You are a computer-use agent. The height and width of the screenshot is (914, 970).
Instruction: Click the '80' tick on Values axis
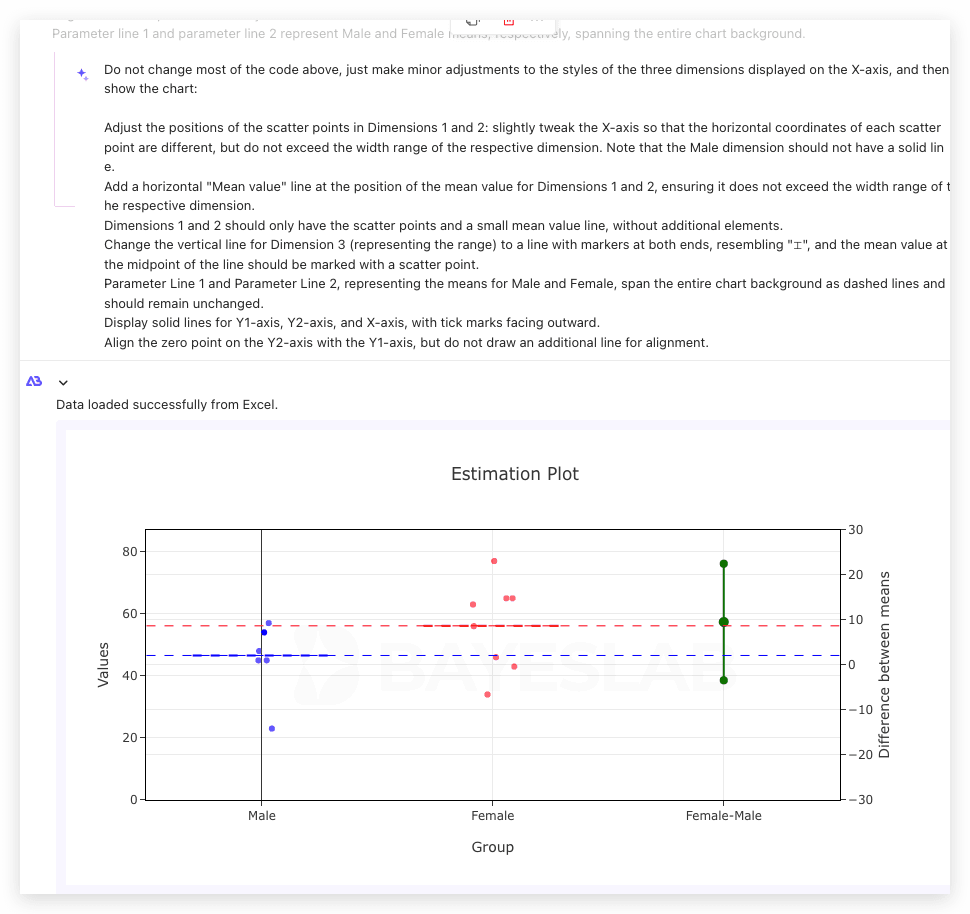(x=130, y=552)
